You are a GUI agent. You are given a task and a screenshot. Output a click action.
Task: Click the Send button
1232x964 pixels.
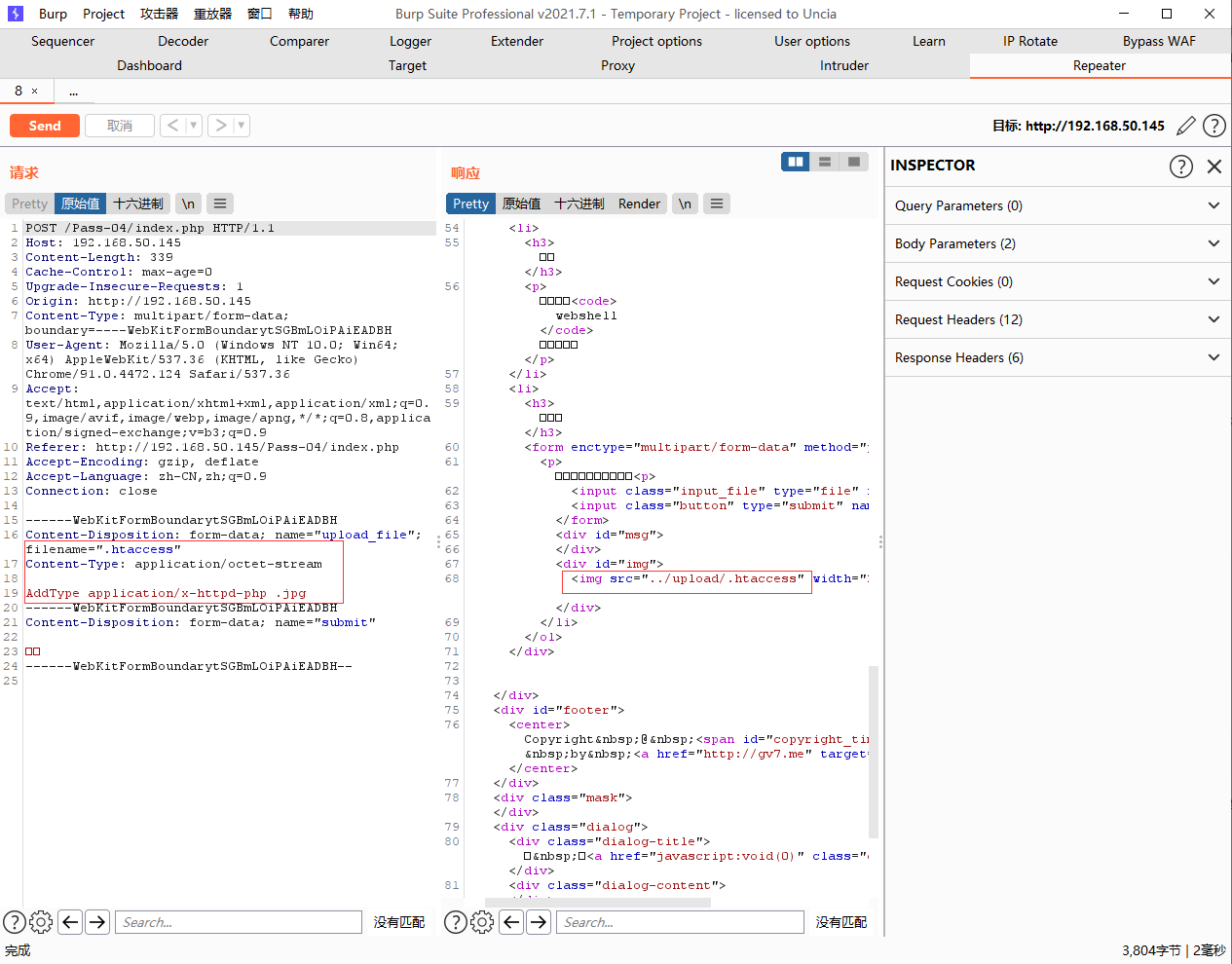45,126
